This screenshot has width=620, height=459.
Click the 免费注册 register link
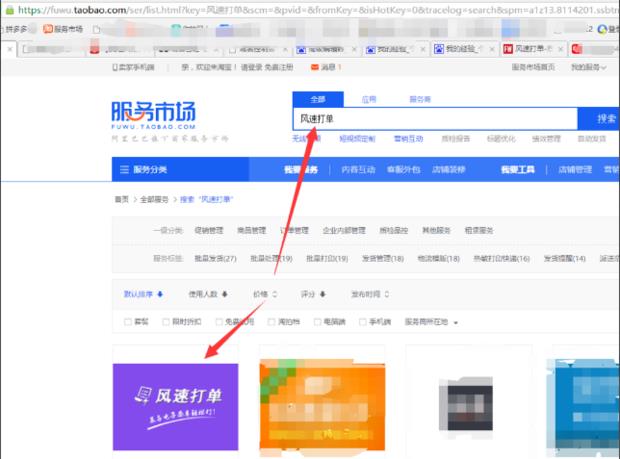(x=279, y=68)
